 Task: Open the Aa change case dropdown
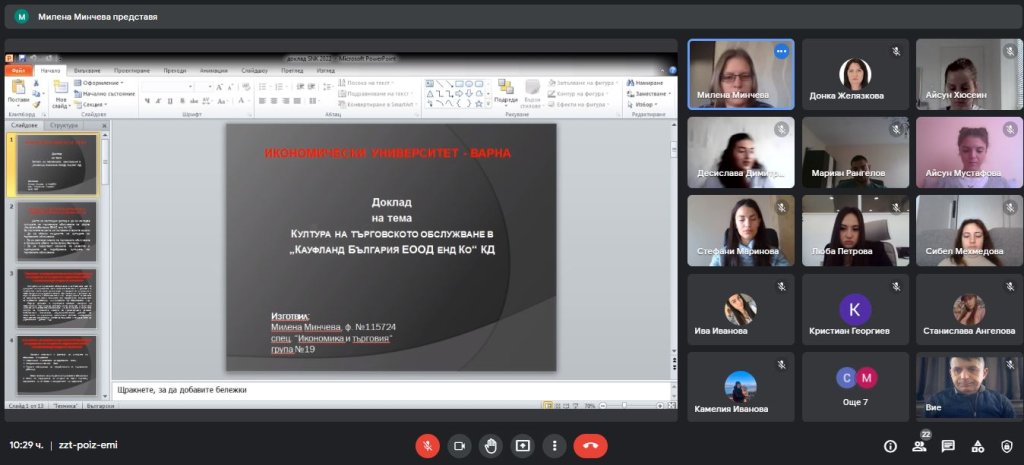point(222,101)
